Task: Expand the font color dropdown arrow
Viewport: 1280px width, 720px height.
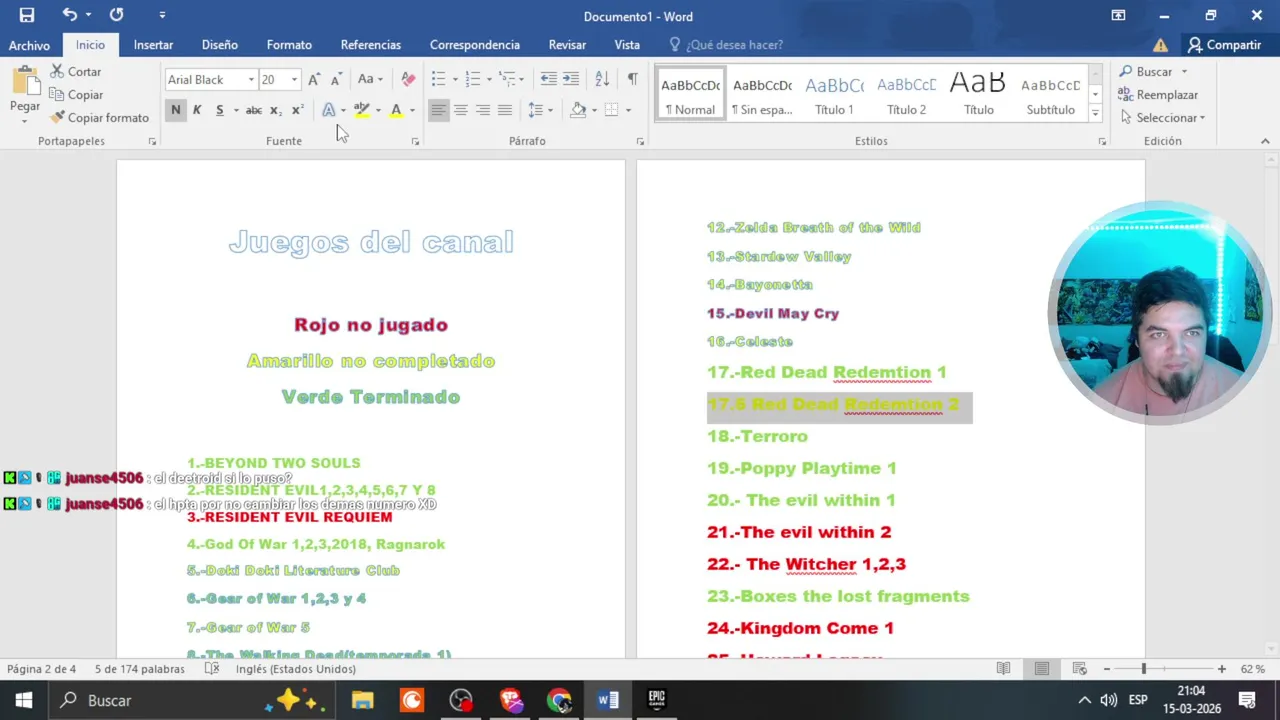Action: 412,110
